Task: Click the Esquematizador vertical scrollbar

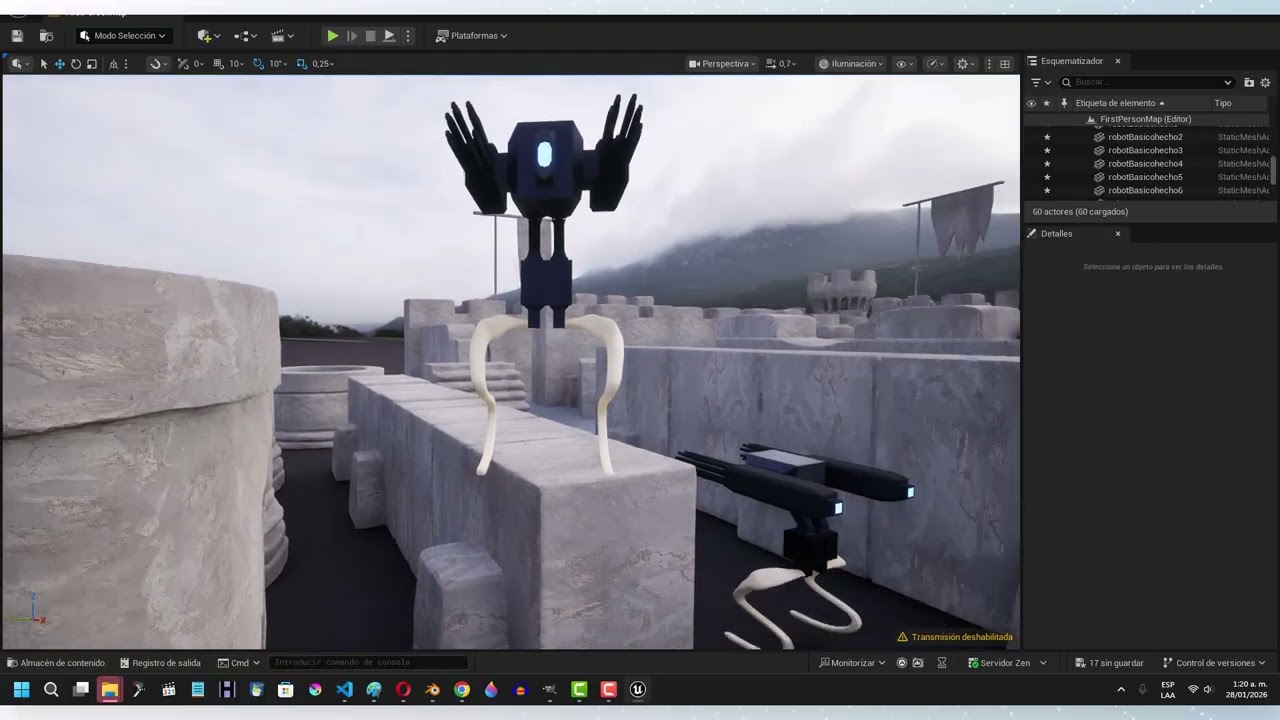Action: point(1274,170)
